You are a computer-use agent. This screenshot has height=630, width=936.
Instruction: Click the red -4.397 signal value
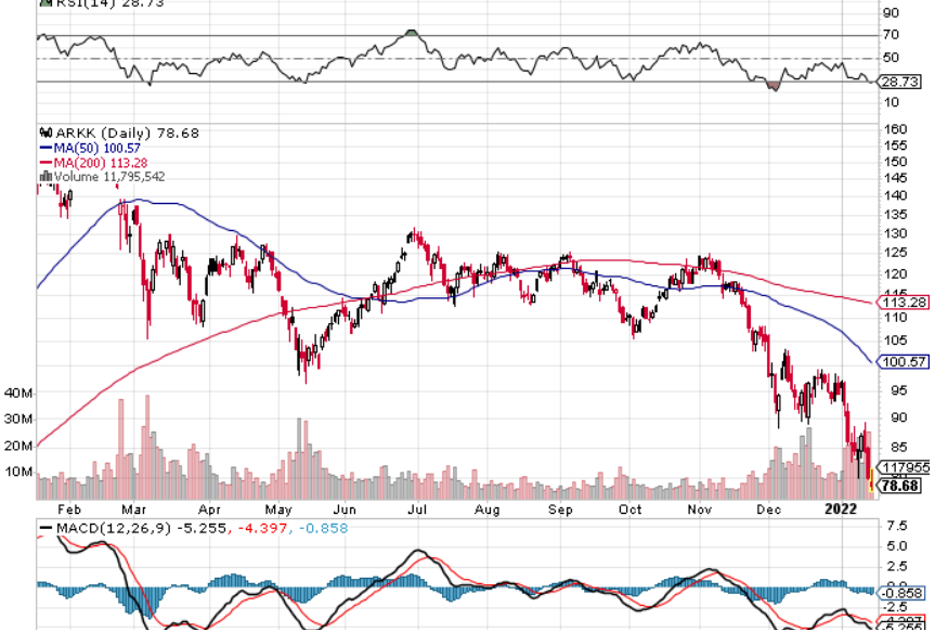262,528
